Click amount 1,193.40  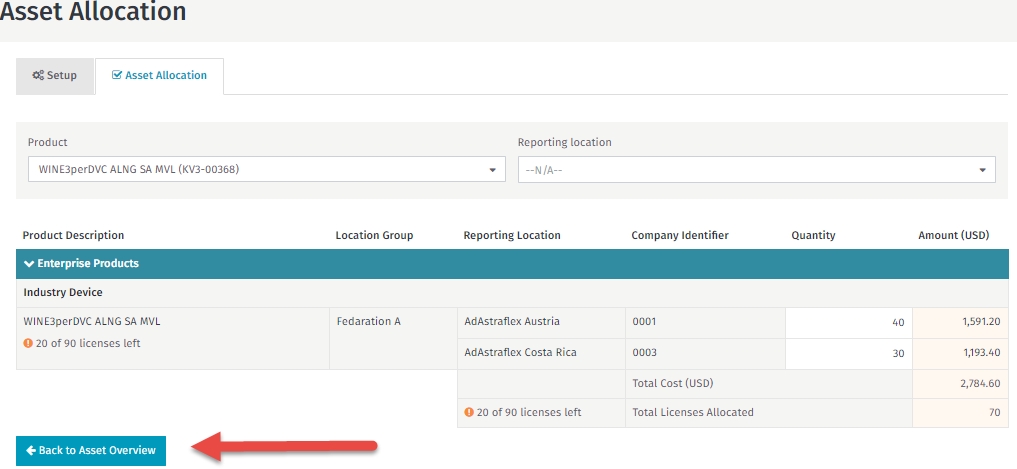(981, 352)
